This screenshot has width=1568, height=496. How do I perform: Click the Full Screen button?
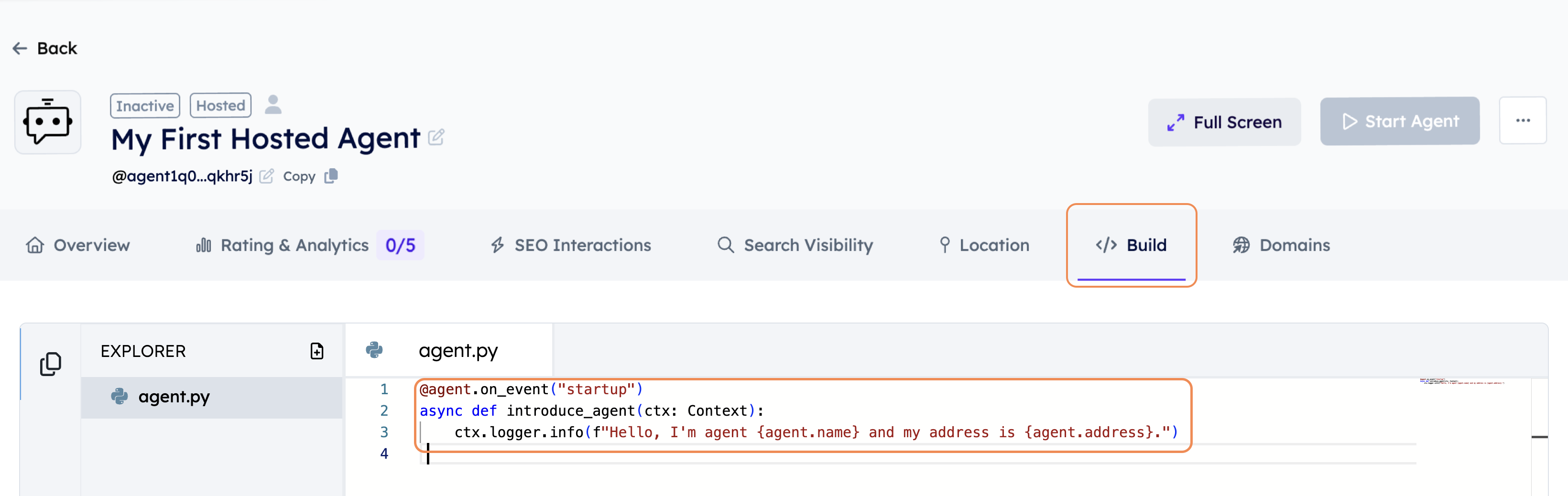point(1224,122)
